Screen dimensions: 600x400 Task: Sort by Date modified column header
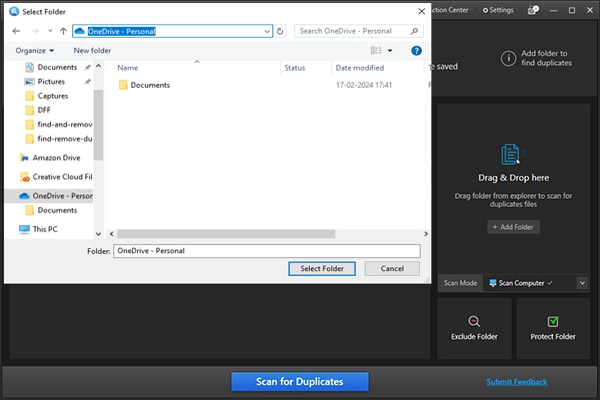tap(360, 68)
